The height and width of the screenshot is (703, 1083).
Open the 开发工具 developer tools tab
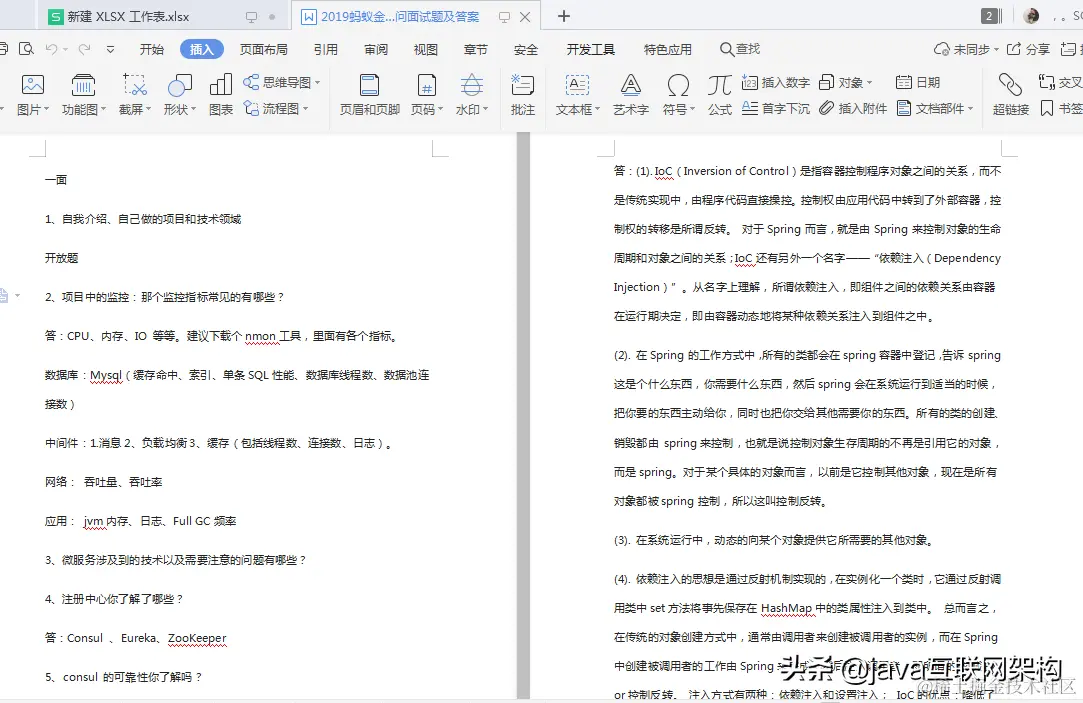[591, 49]
